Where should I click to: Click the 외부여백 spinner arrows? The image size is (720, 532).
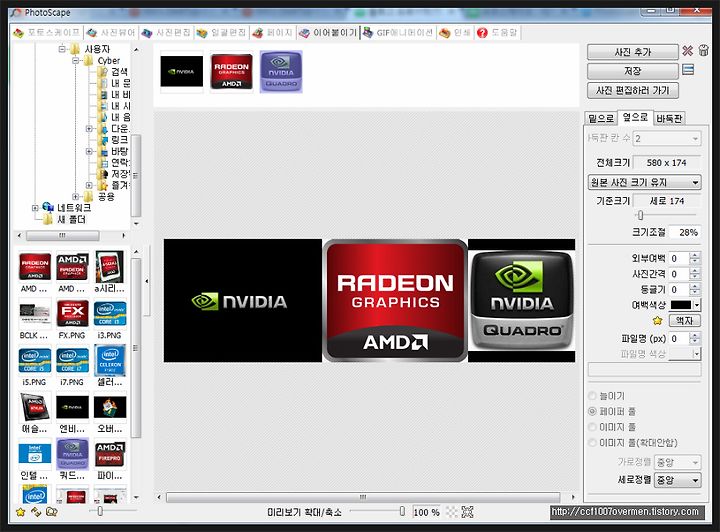695,258
